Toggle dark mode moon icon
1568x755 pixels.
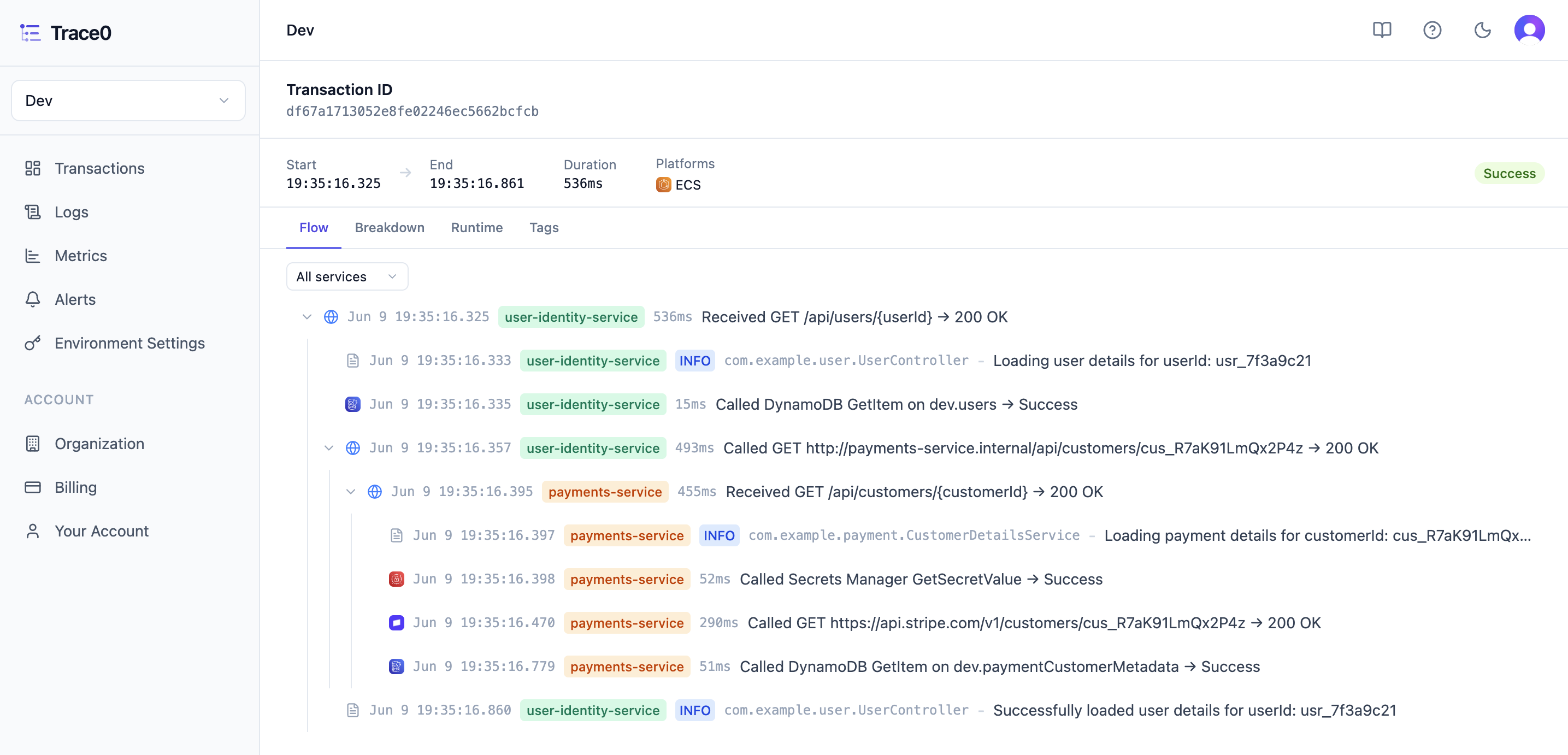click(1482, 30)
